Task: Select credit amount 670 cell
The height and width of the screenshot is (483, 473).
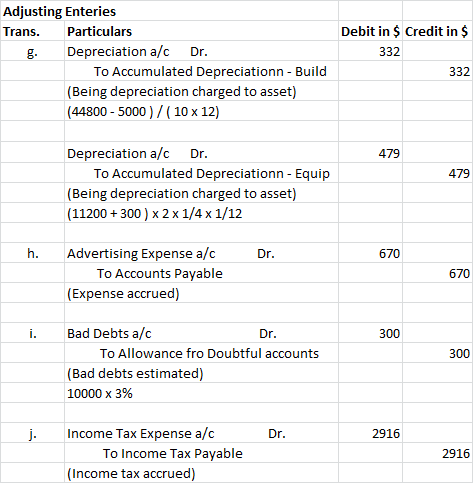Action: pos(437,273)
